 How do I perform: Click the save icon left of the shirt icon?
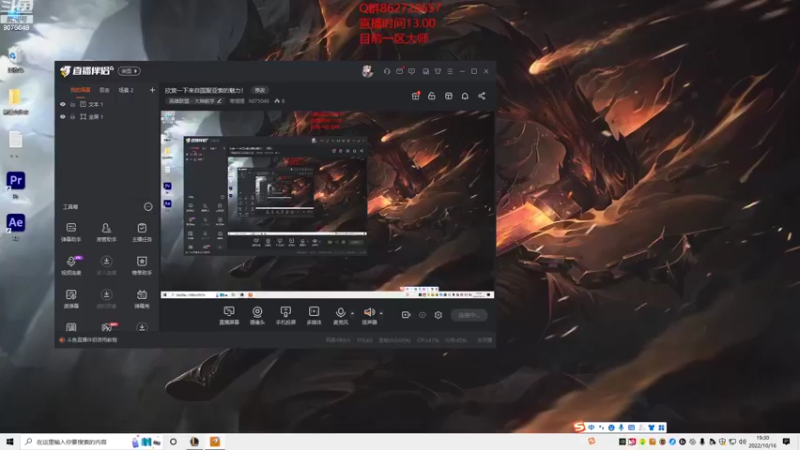(x=426, y=71)
